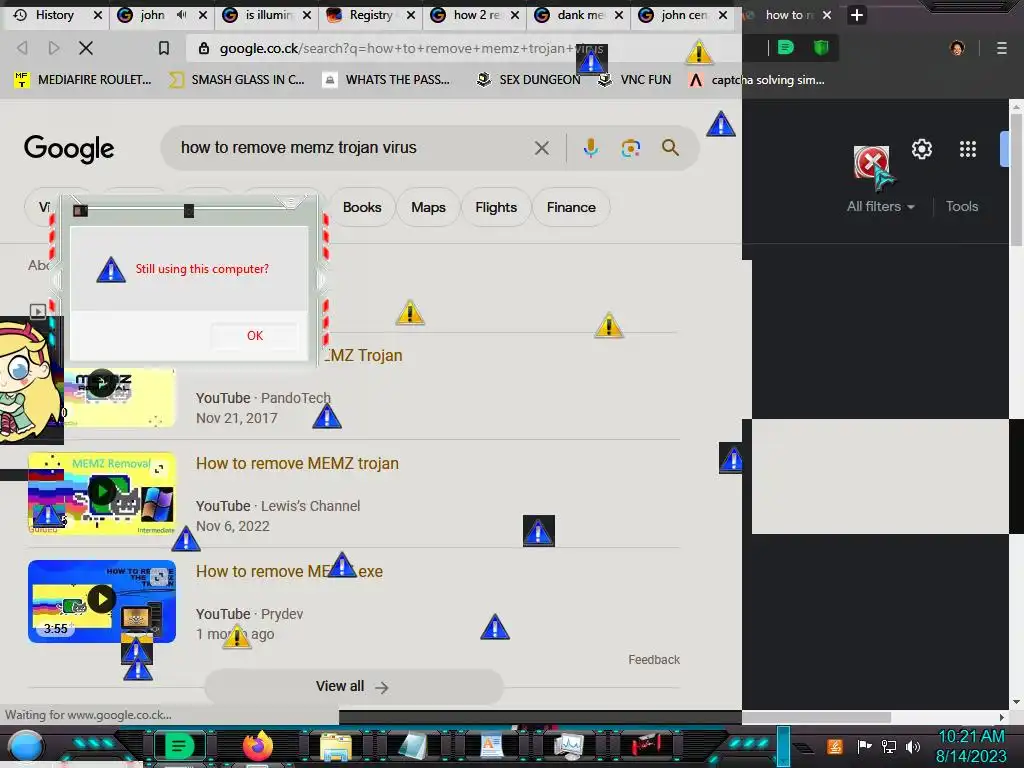Filter results by Finance
Image resolution: width=1024 pixels, height=768 pixels.
[571, 208]
